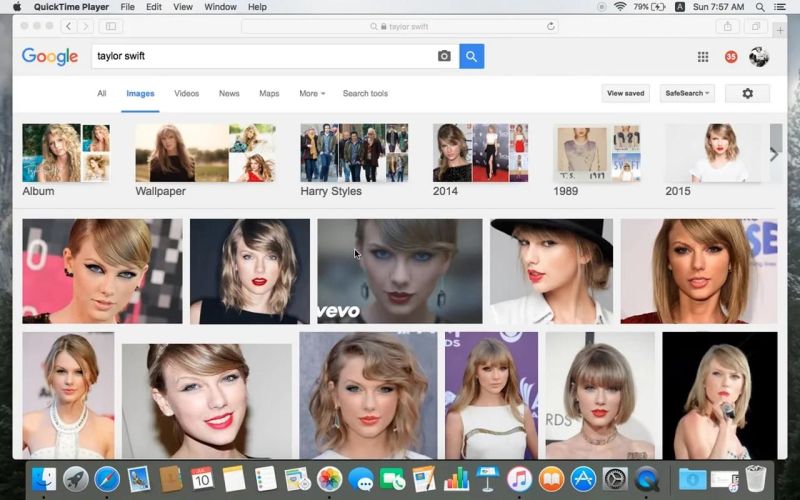
Task: Open Numbers from the dock
Action: tap(456, 480)
